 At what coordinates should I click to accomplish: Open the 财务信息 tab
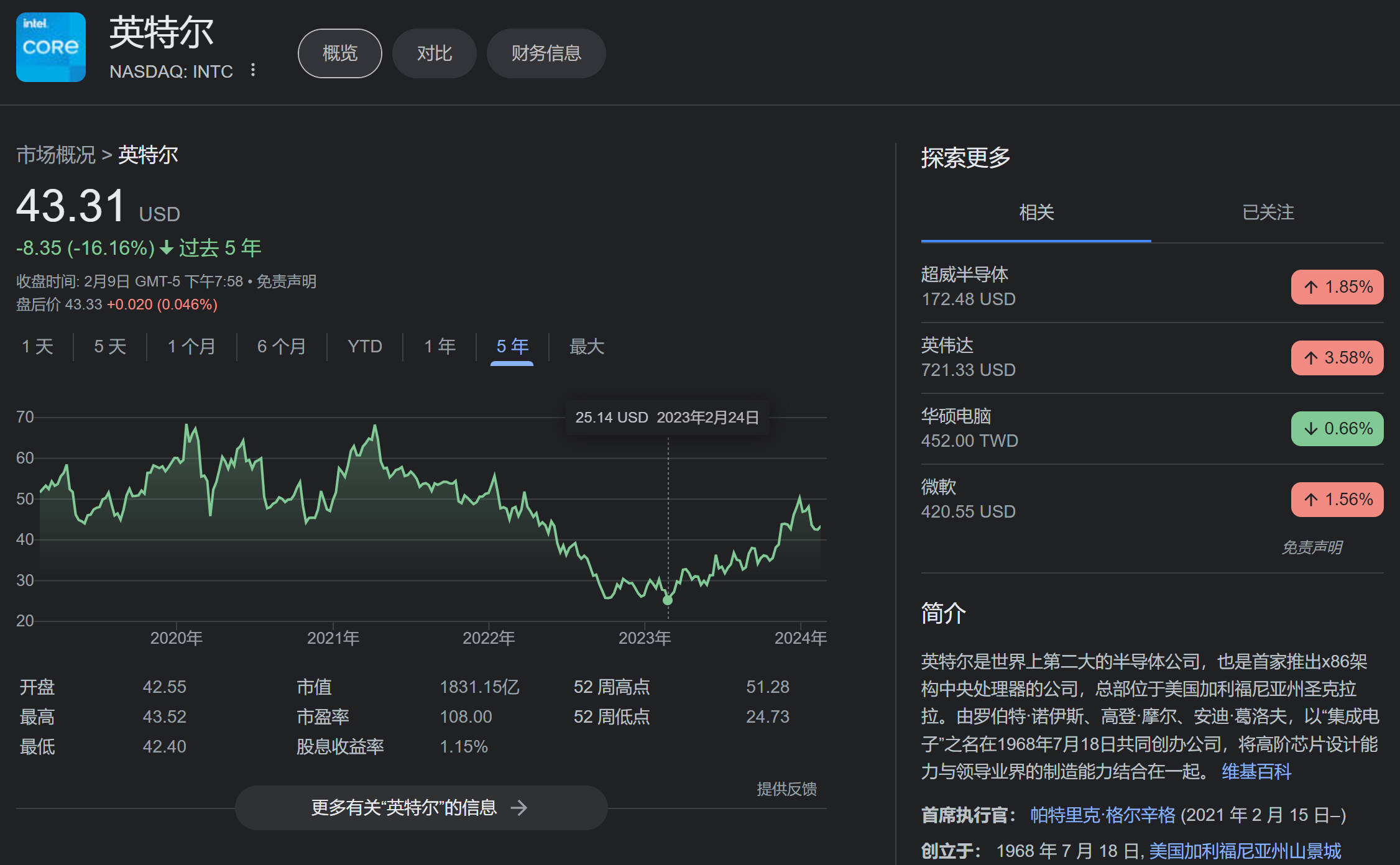coord(546,53)
